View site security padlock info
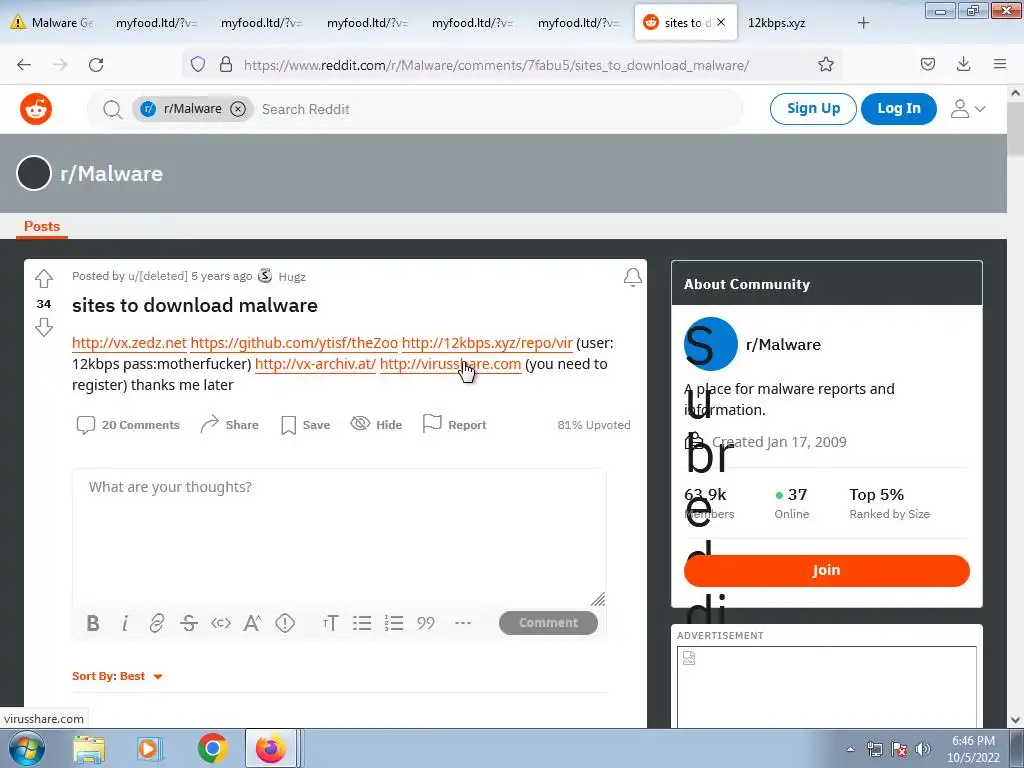The image size is (1024, 768). tap(226, 64)
